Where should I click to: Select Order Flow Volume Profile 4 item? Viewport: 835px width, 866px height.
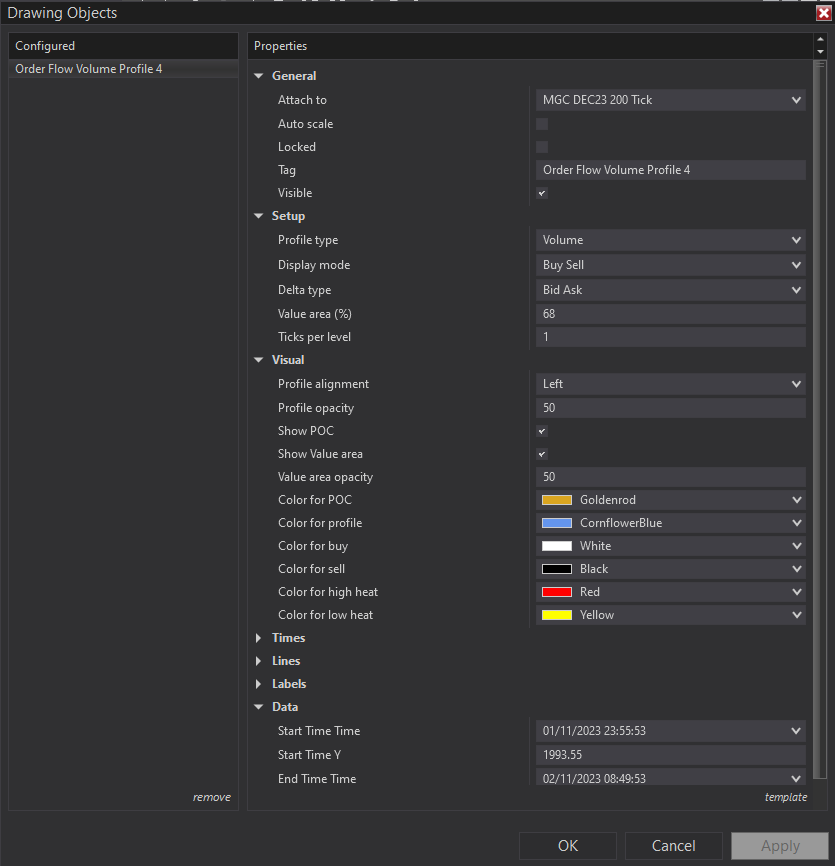[x=89, y=69]
